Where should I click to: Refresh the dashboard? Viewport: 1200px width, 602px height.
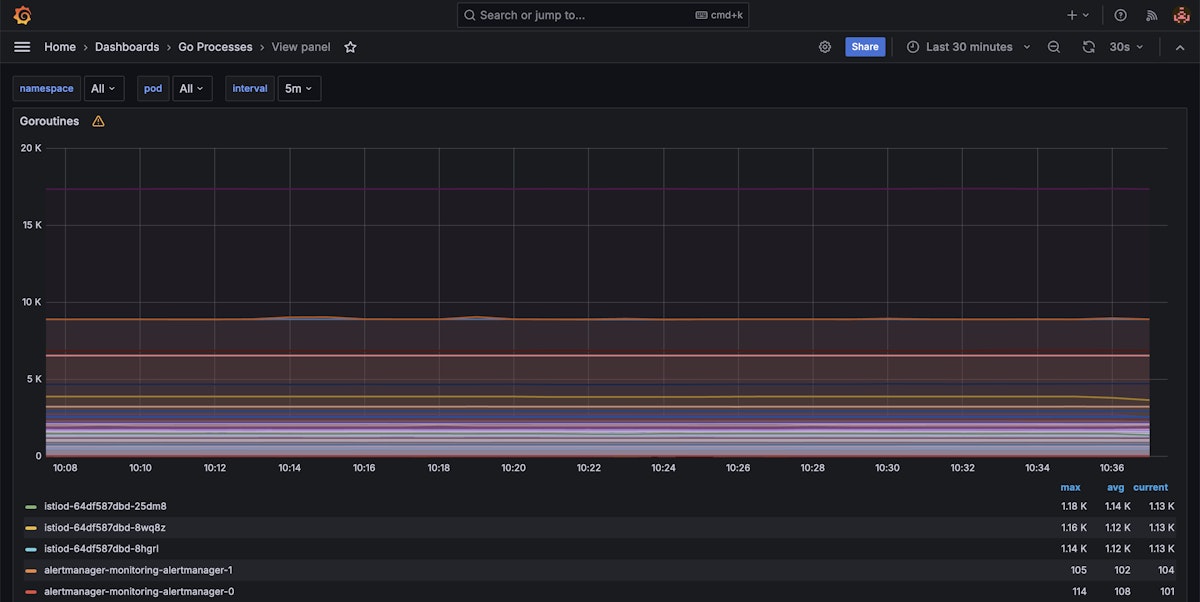[1089, 47]
